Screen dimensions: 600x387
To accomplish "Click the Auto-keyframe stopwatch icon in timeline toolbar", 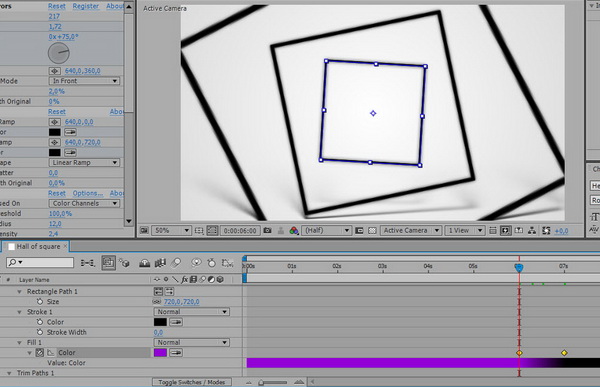I will click(x=211, y=263).
